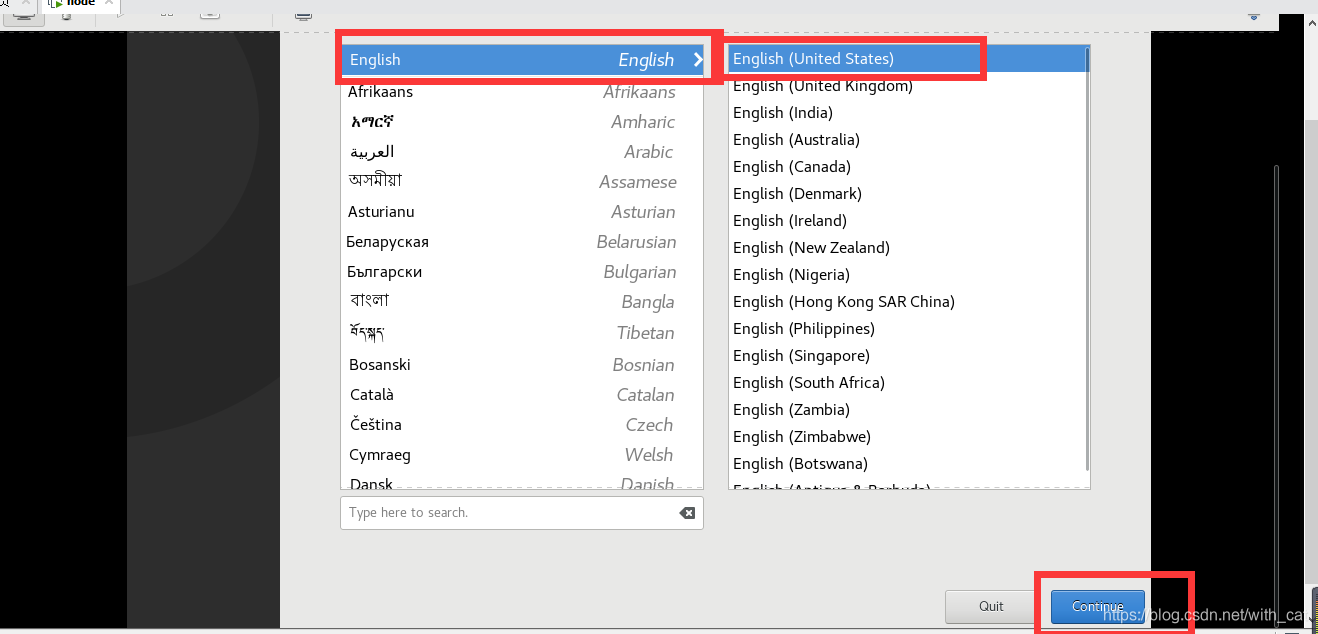Select English (United States) locale

[x=907, y=59]
